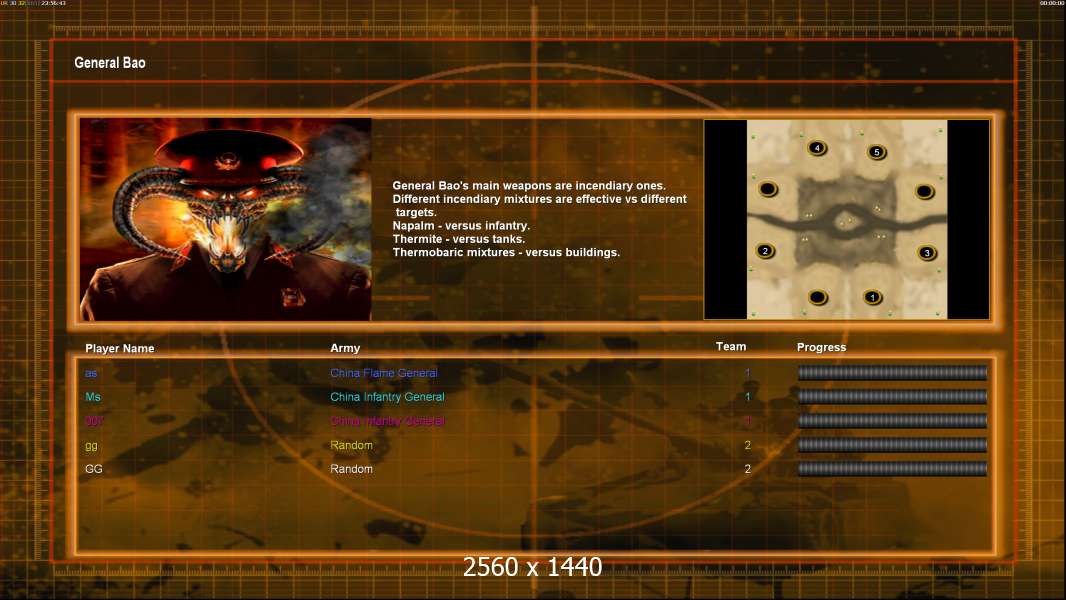Click team number for yellow gg
Viewport: 1066px width, 600px height.
point(747,445)
